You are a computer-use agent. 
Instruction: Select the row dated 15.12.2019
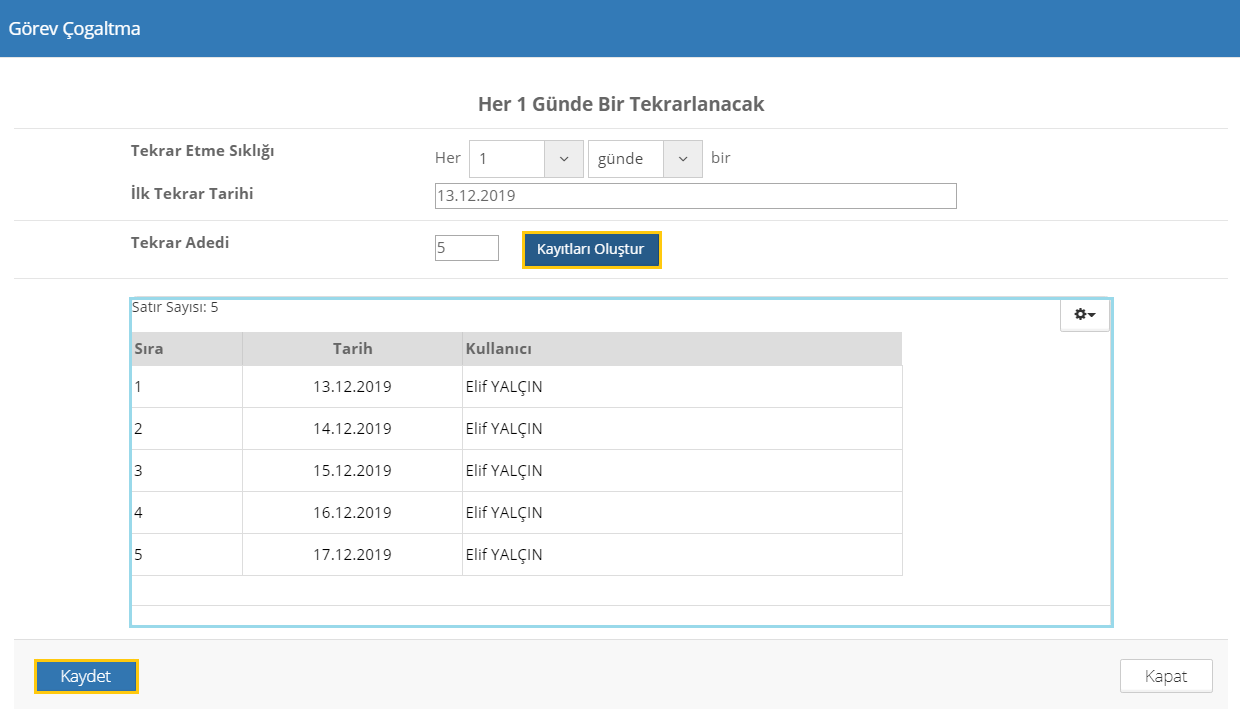[x=352, y=471]
